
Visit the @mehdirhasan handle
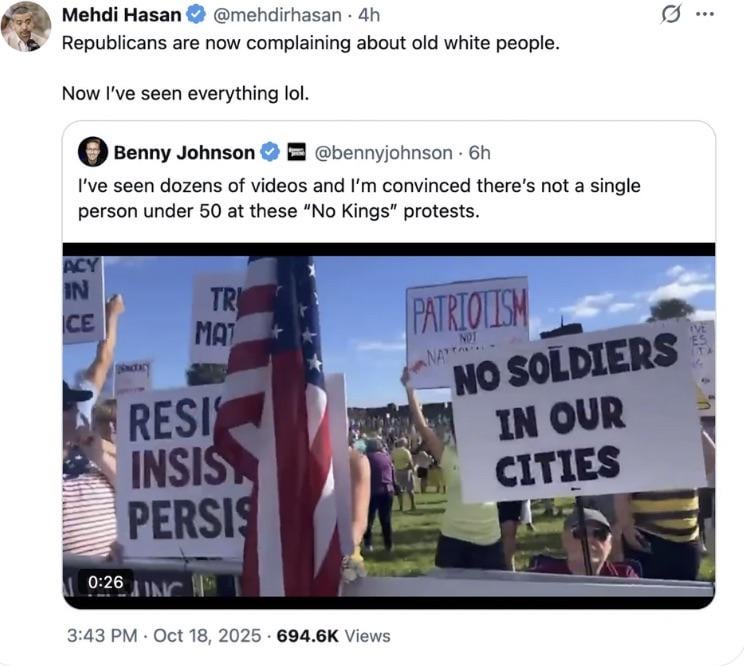point(277,16)
